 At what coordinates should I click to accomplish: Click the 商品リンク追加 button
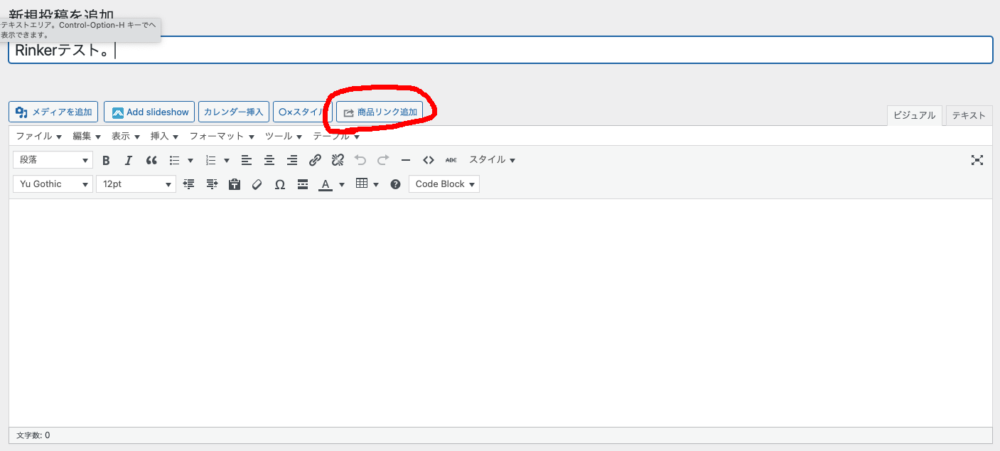point(380,112)
